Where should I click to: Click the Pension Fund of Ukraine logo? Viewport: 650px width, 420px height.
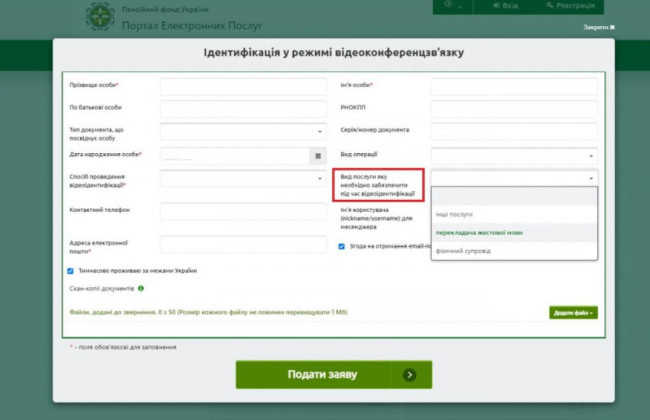(99, 17)
